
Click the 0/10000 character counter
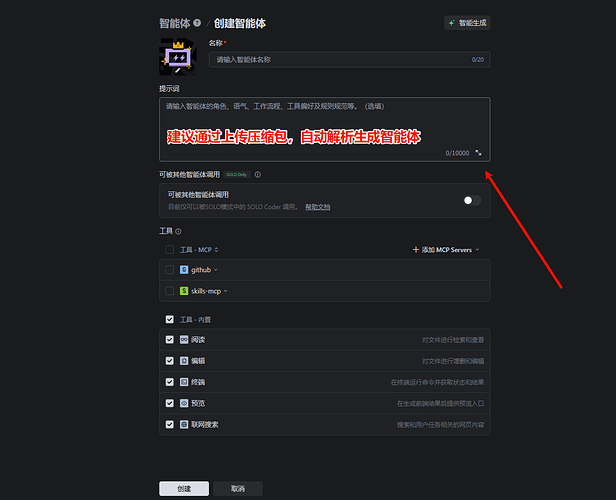[457, 153]
